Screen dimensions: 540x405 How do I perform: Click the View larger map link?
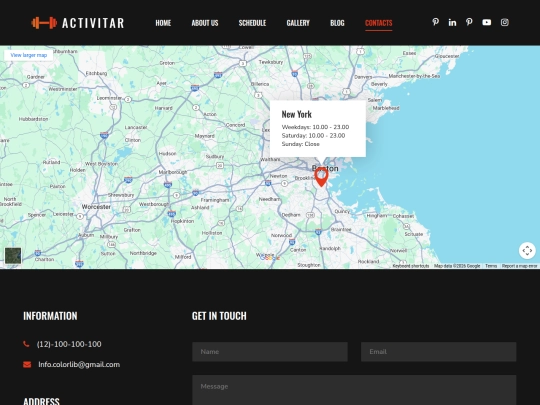29,55
